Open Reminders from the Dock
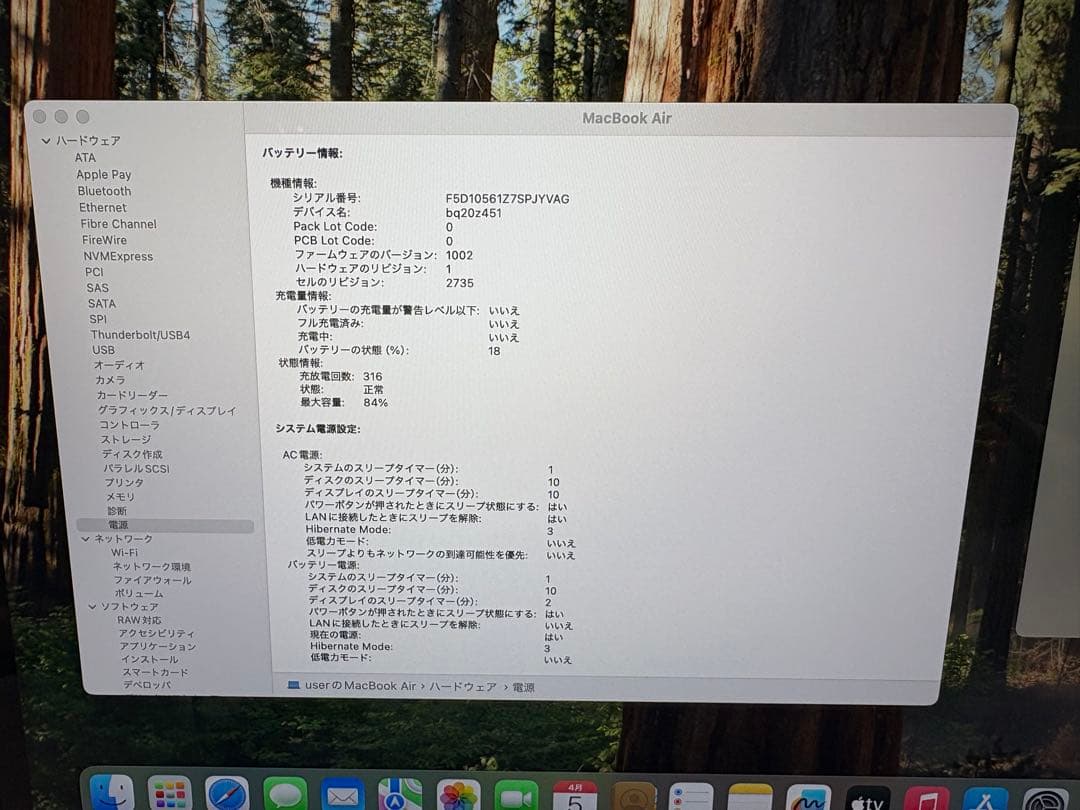Viewport: 1080px width, 810px height. point(692,798)
